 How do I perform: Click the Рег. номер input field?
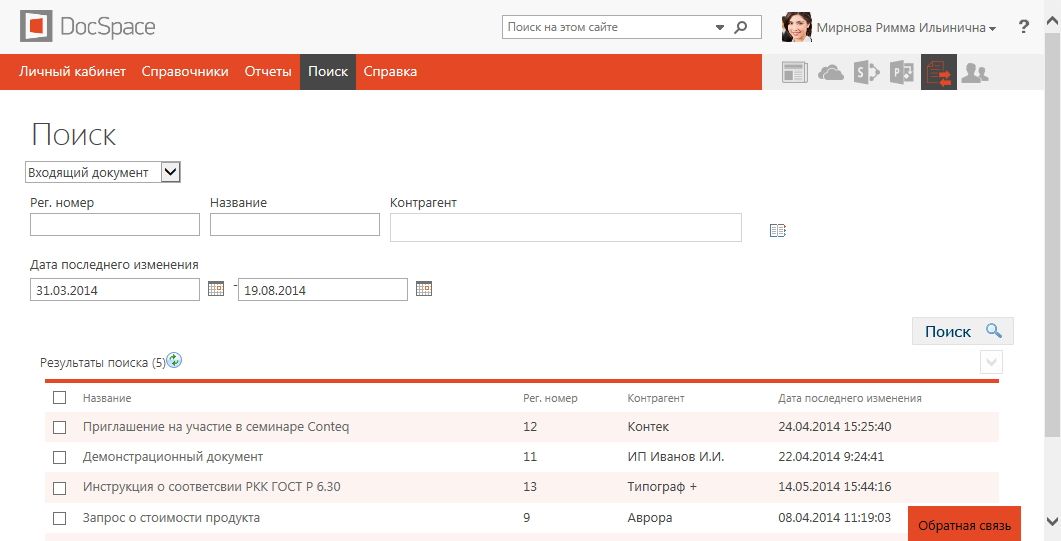[x=115, y=225]
